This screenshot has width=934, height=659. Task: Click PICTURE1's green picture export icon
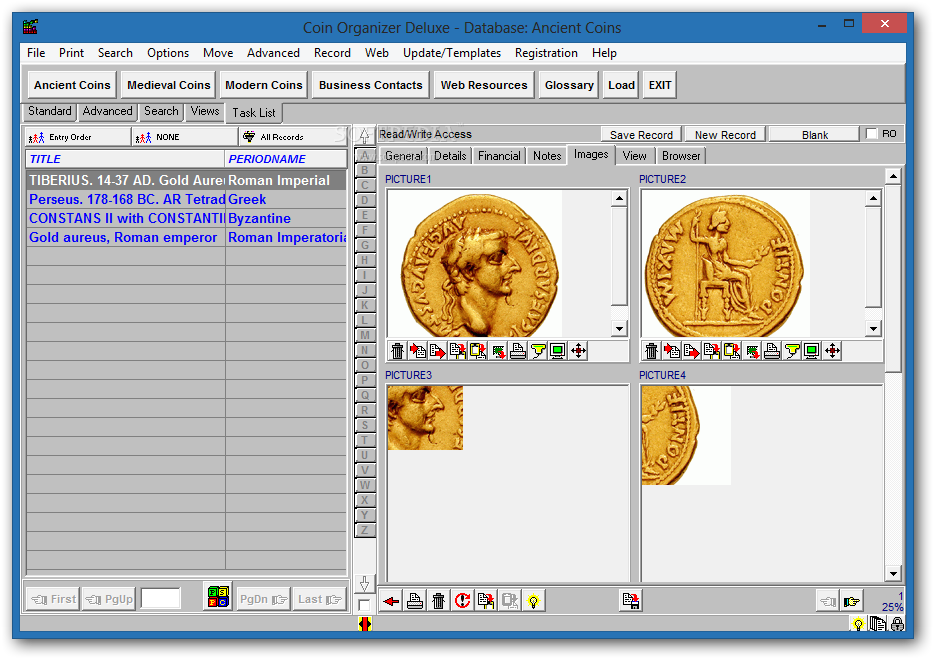pos(498,351)
